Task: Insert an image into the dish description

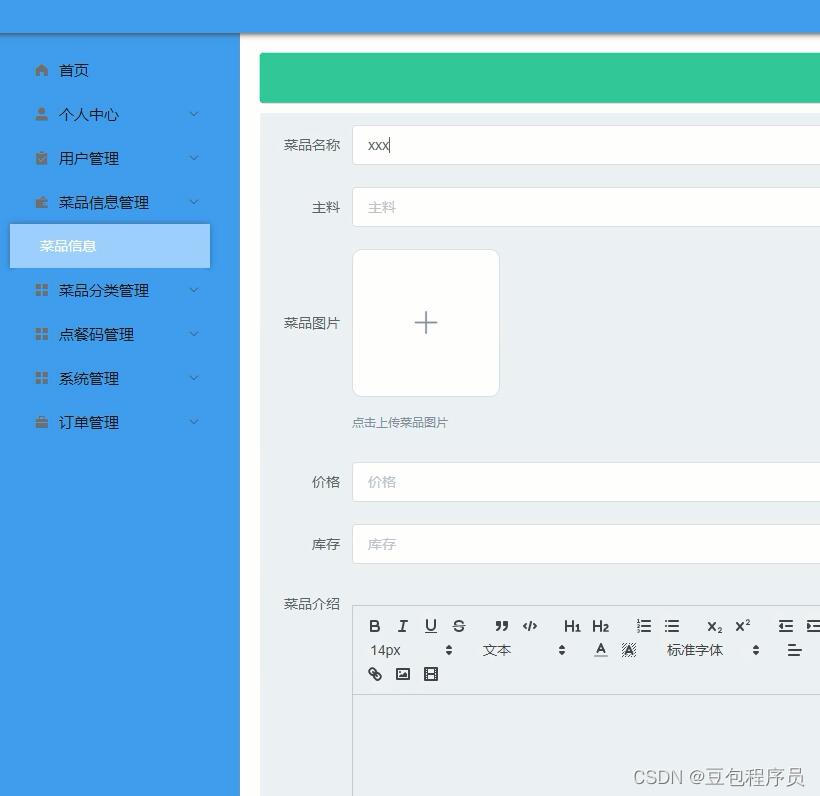Action: (402, 674)
